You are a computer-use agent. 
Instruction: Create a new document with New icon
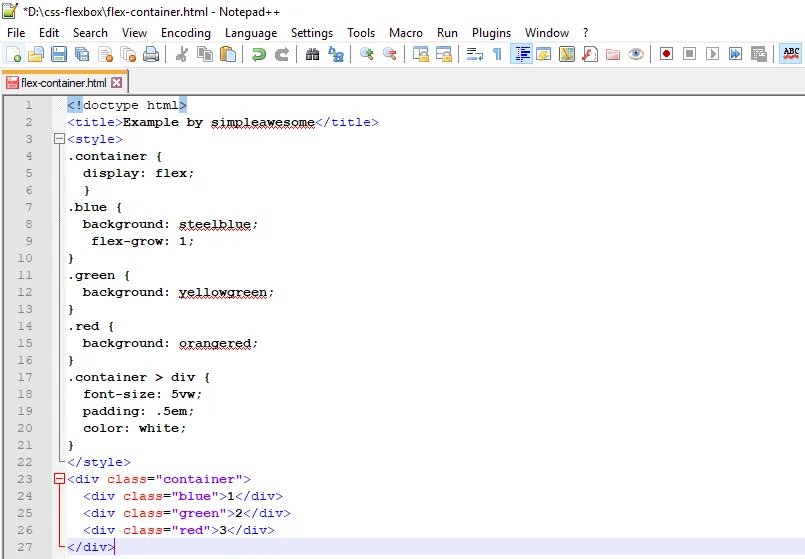13,54
